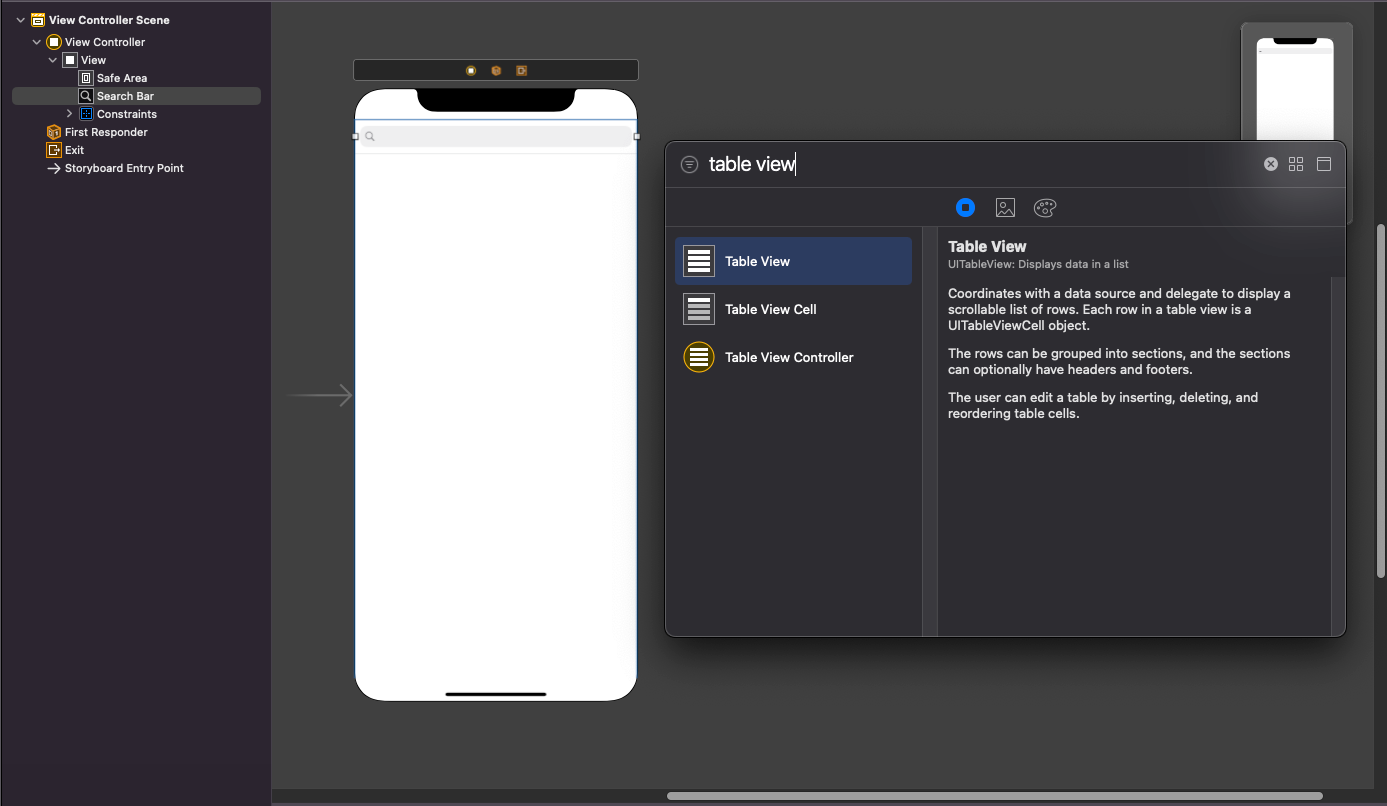Select the Constraints icon in the outline
Image resolution: width=1387 pixels, height=806 pixels.
pyautogui.click(x=86, y=114)
